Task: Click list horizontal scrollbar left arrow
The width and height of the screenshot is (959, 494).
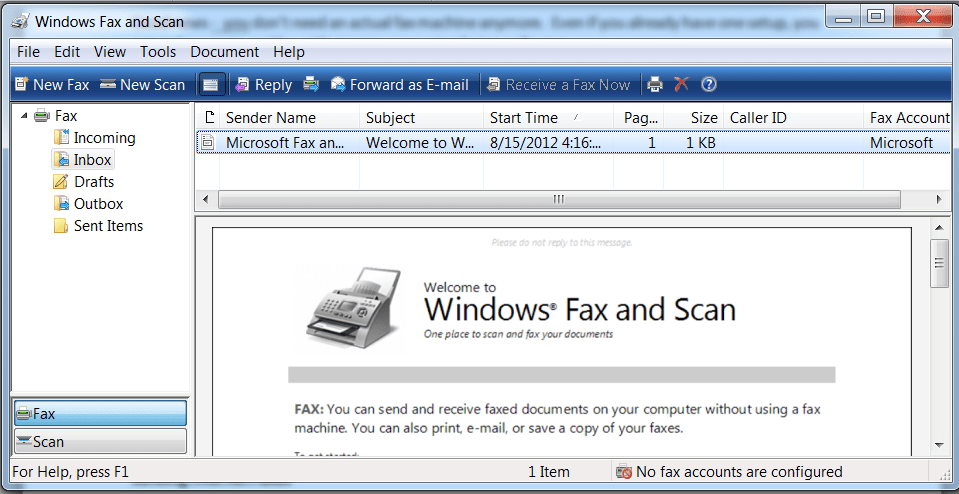Action: 206,199
